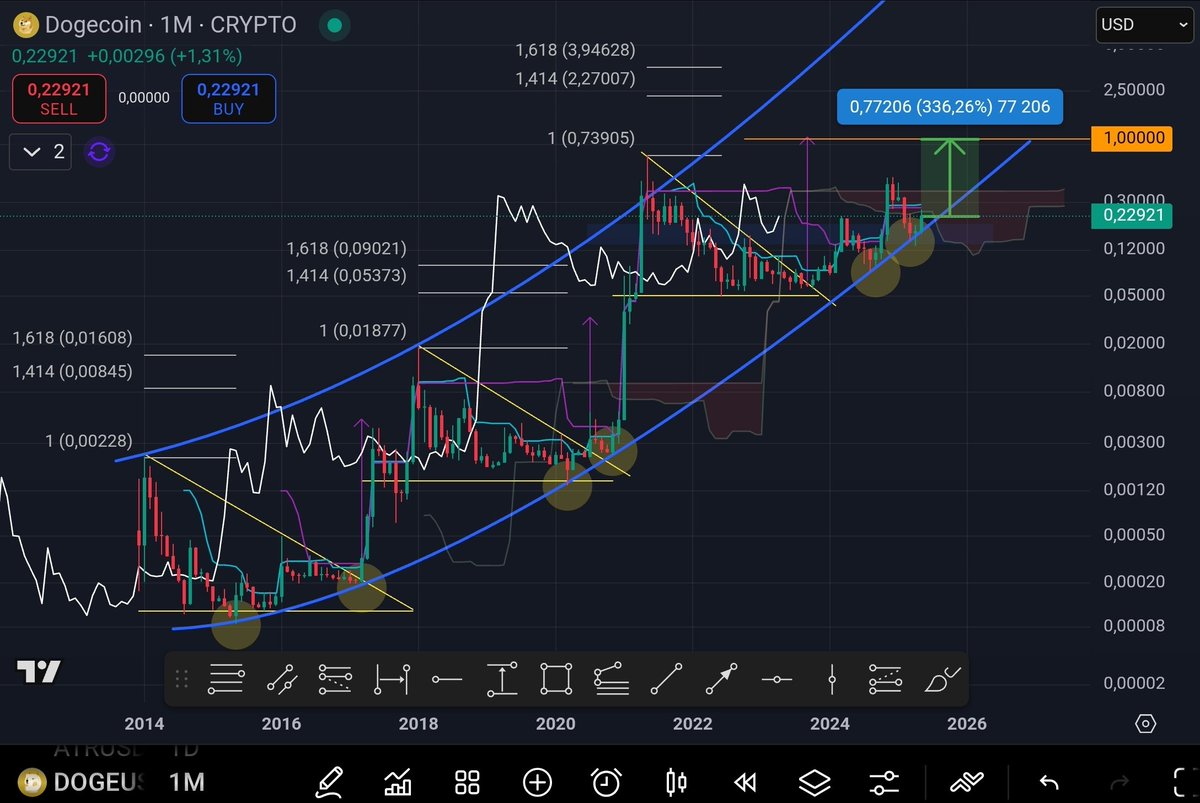
Task: Open the USD currency dropdown
Action: pyautogui.click(x=1143, y=24)
